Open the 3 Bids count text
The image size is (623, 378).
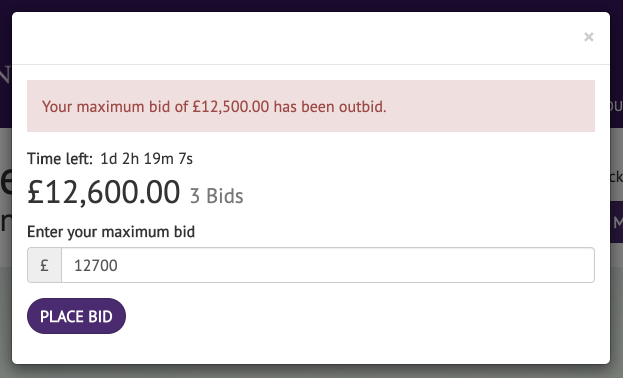(217, 196)
